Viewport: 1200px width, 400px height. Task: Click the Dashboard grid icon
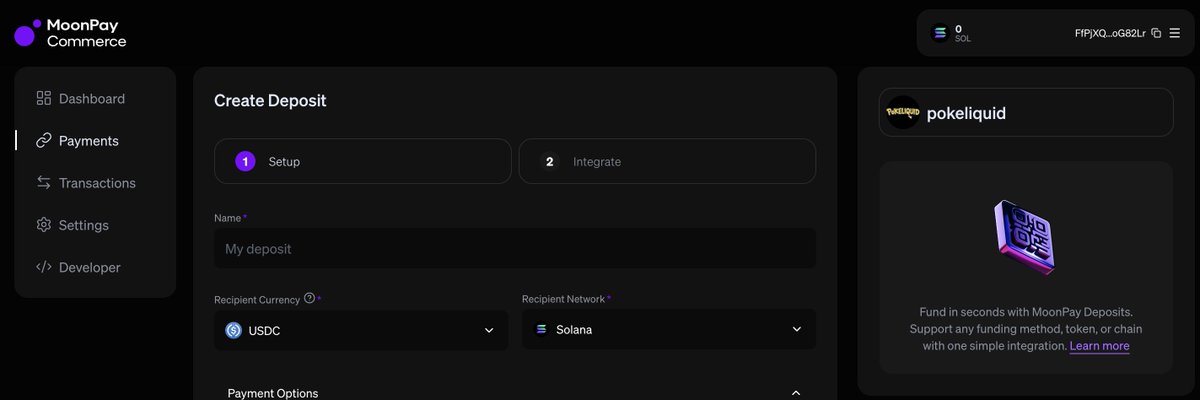[x=43, y=98]
